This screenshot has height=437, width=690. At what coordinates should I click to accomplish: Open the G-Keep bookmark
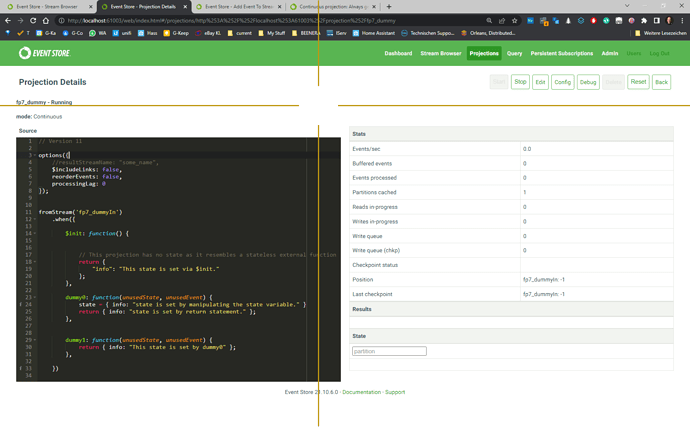pyautogui.click(x=176, y=33)
